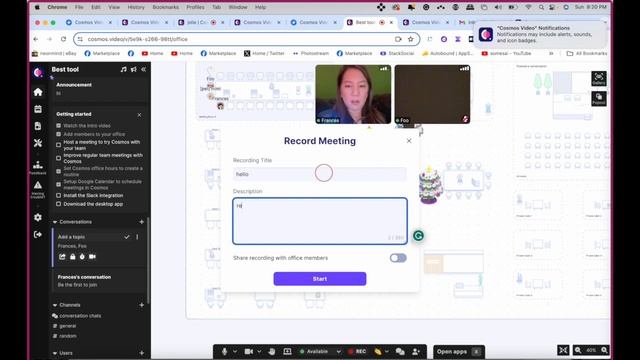Open the History menu in menu bar
The height and width of the screenshot is (360, 640).
(x=136, y=7)
